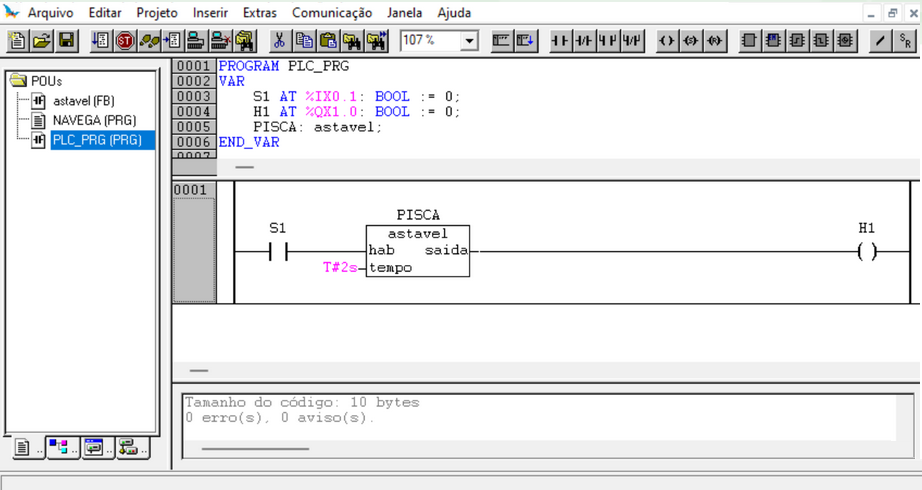Screen dimensions: 922x490
Task: Insert a Reset coil
Action: pyautogui.click(x=714, y=41)
